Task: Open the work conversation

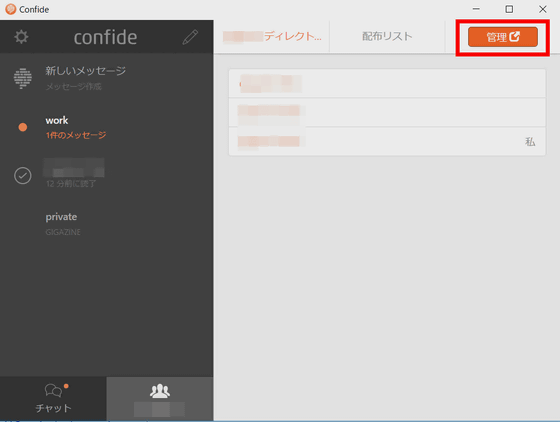Action: click(107, 127)
